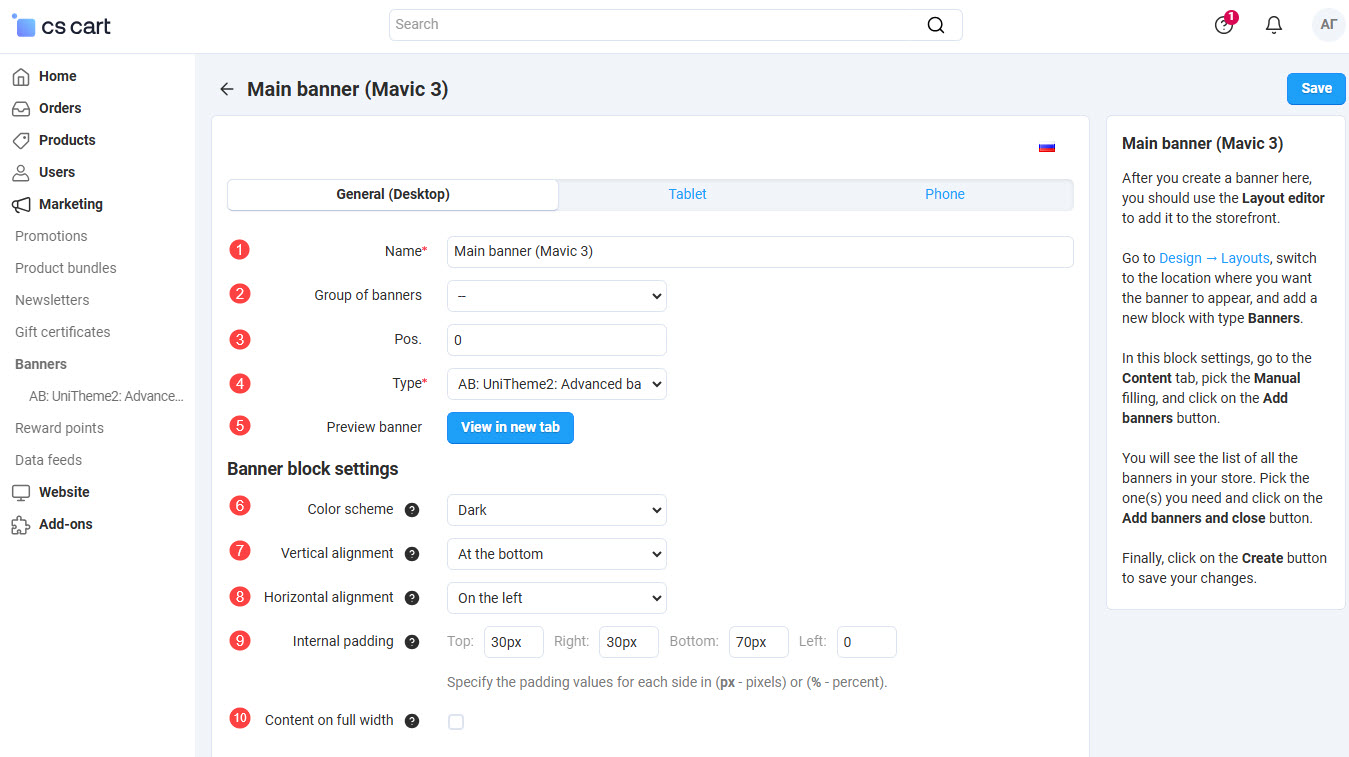Click the Website monitor icon
1349x757 pixels.
[21, 492]
